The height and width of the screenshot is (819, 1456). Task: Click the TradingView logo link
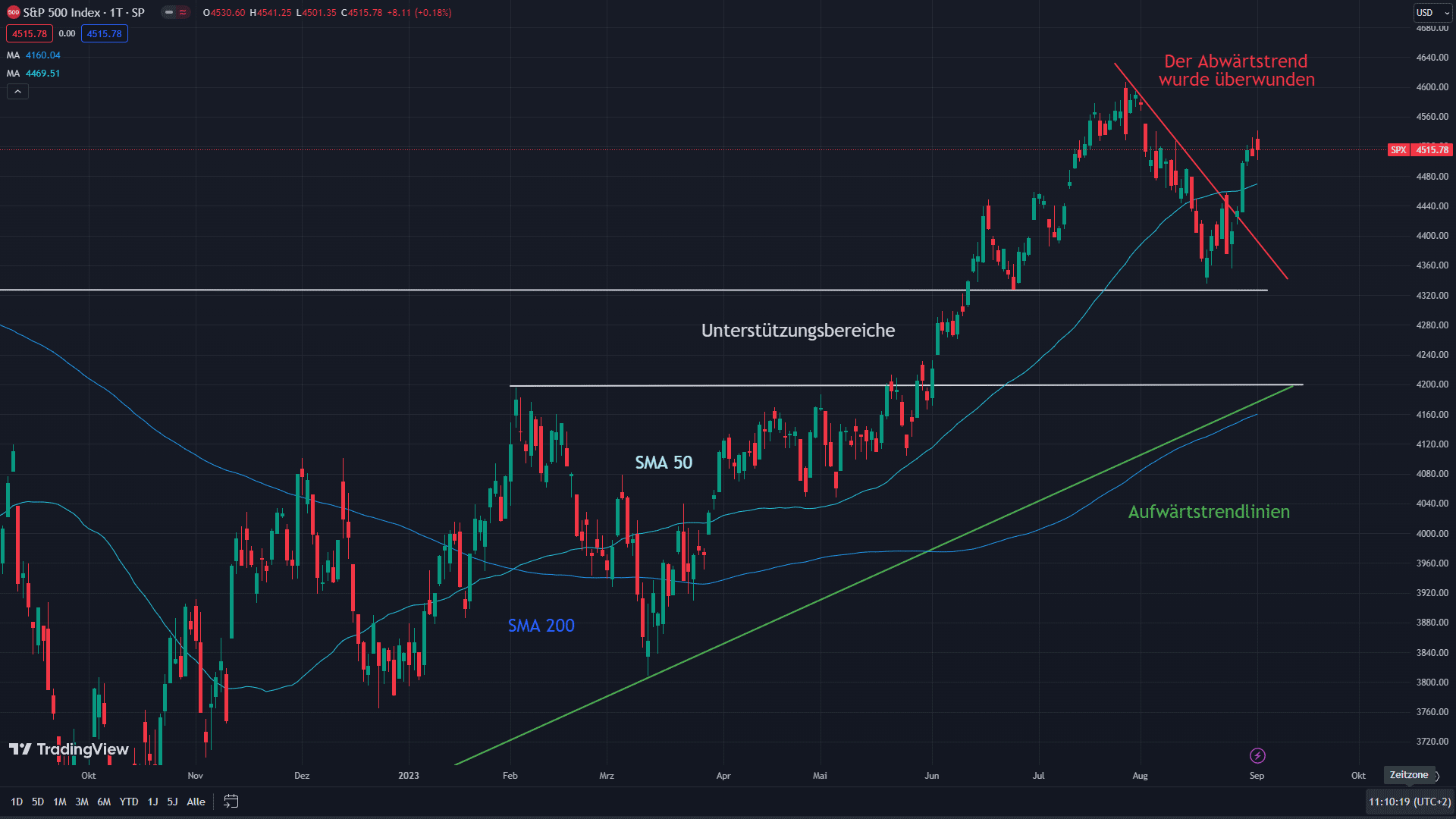[x=69, y=749]
